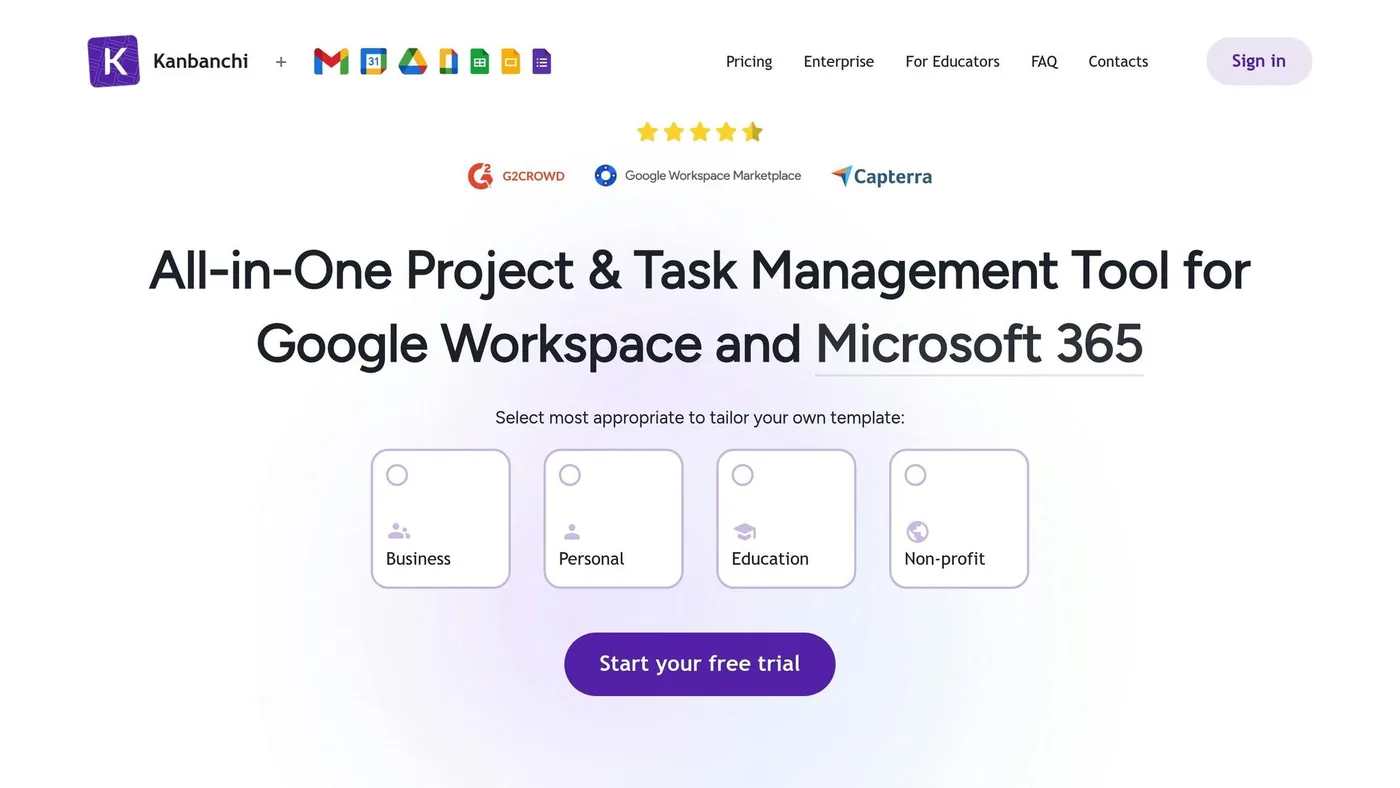Click the 'Select most appropriate' prompt text
The height and width of the screenshot is (788, 1400).
(700, 418)
